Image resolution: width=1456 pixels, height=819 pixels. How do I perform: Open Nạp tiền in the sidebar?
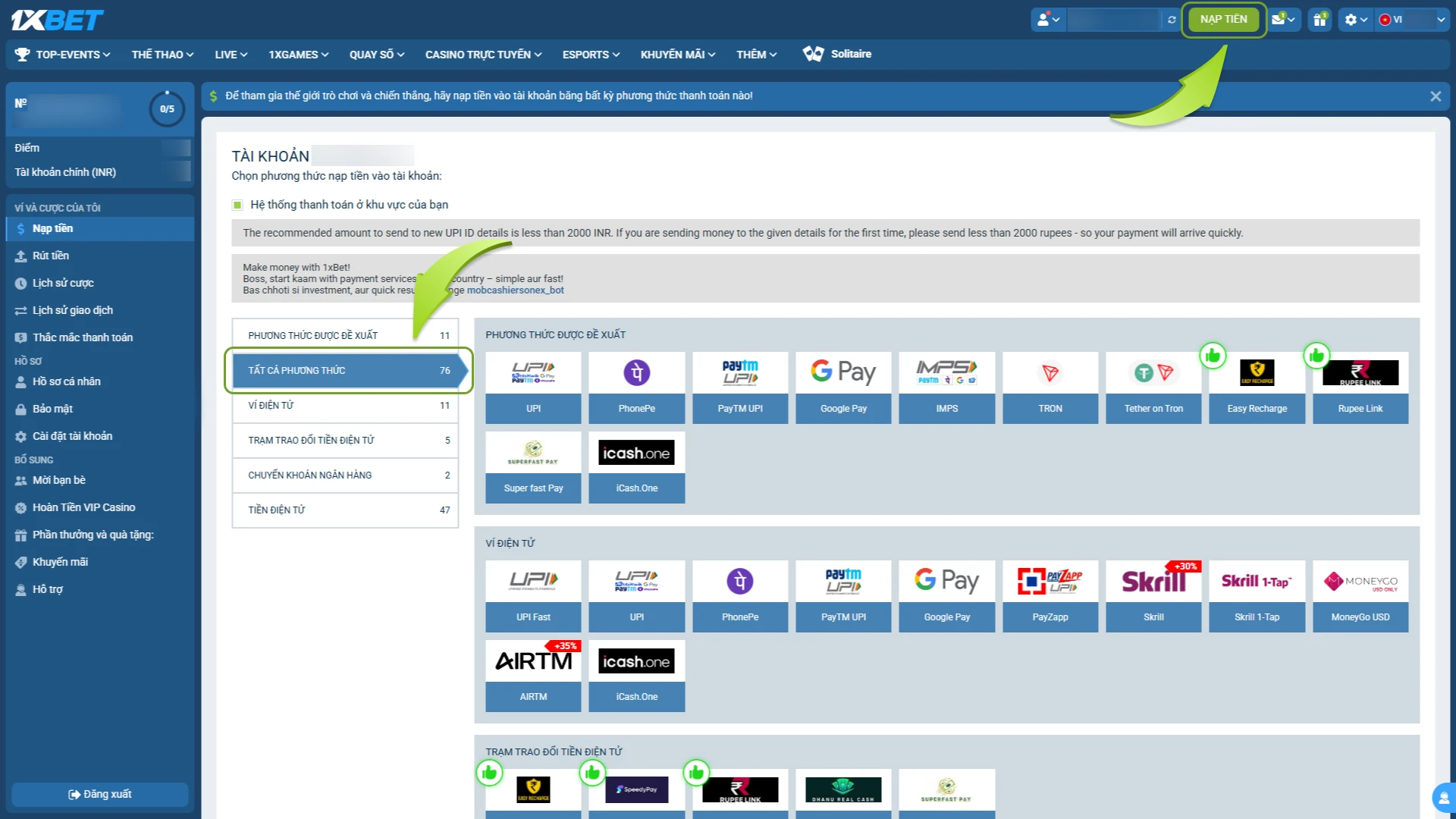(99, 228)
